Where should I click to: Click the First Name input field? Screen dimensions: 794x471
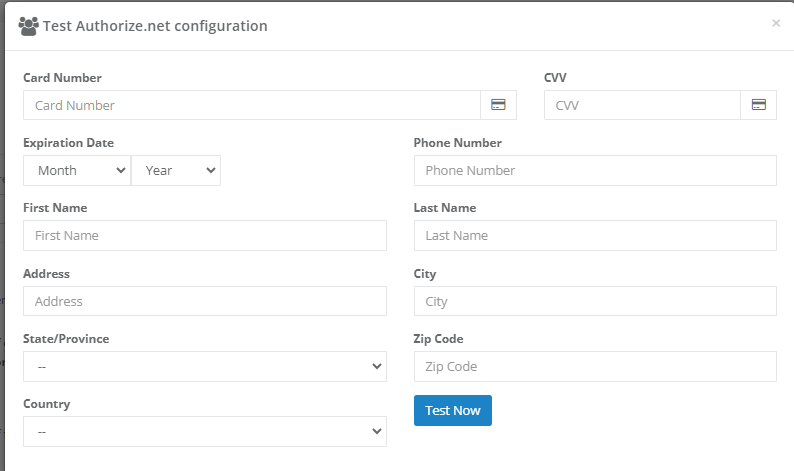coord(204,236)
